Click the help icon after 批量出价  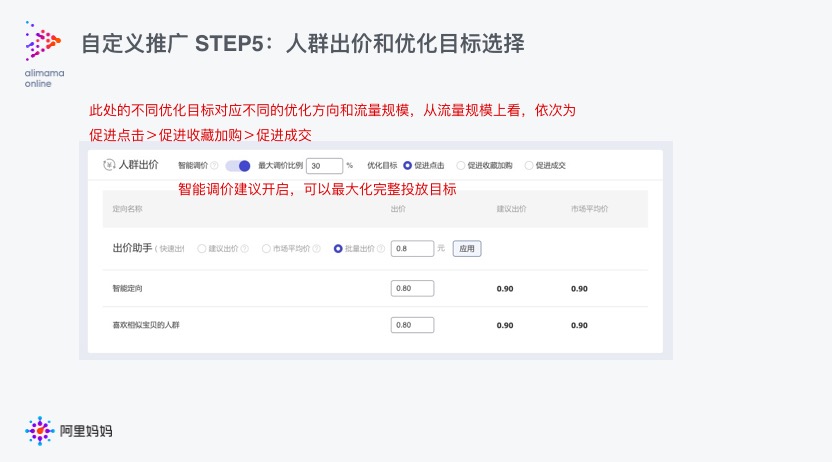point(380,249)
